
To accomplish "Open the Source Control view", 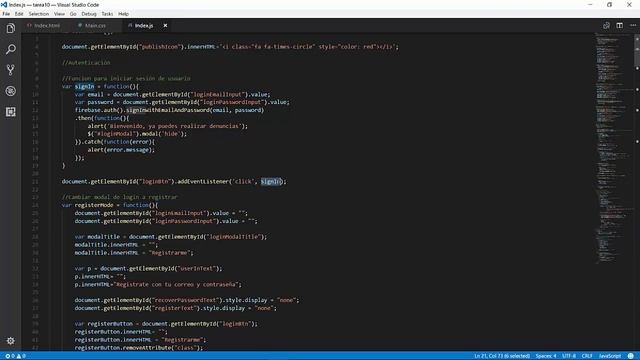I will click(11, 70).
